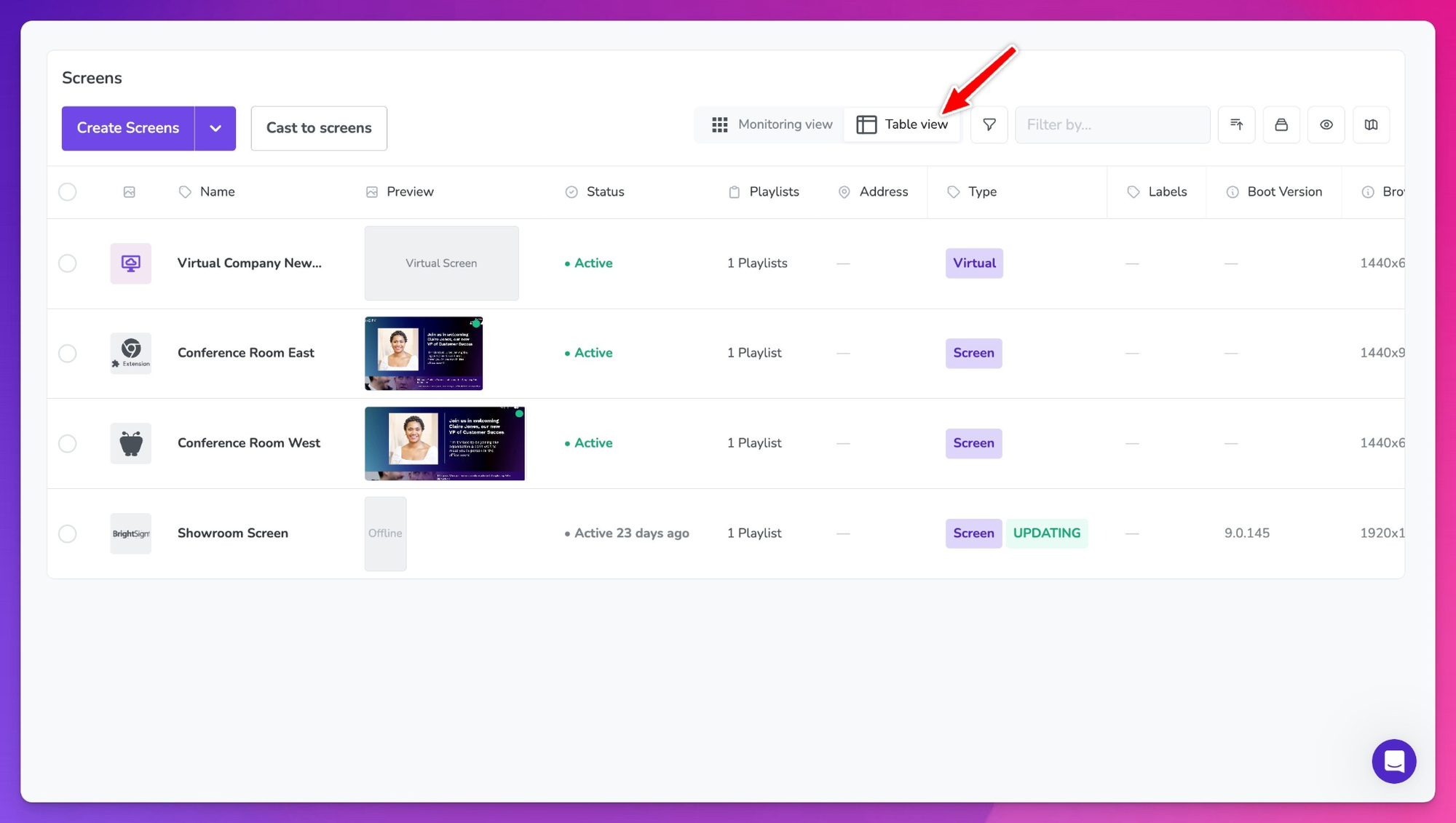Open the chat support bubble
The width and height of the screenshot is (1456, 823).
tap(1393, 761)
